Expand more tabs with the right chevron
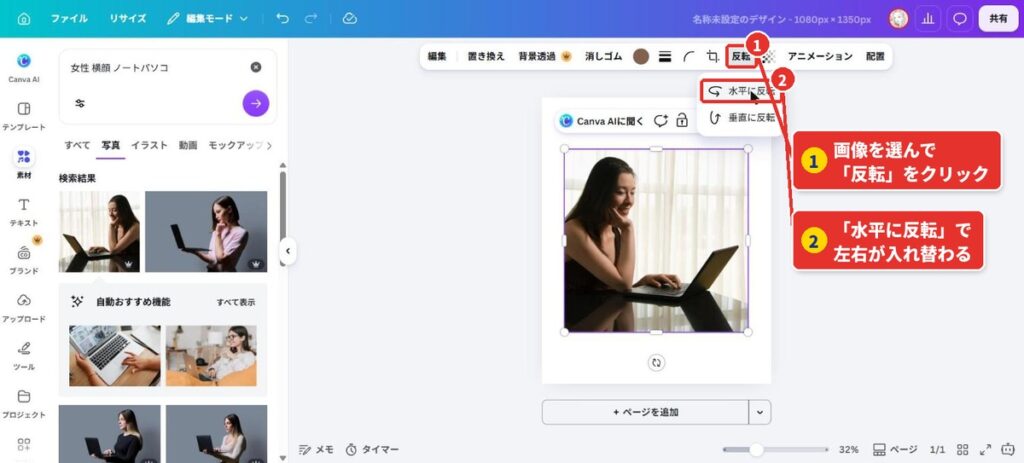 coord(269,146)
